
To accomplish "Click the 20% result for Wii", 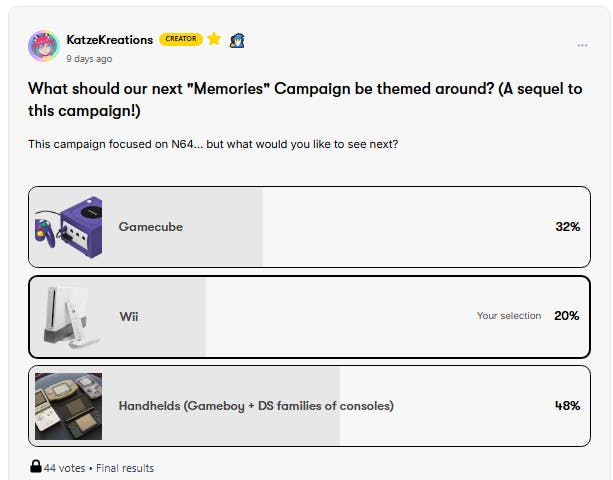I will pyautogui.click(x=567, y=316).
